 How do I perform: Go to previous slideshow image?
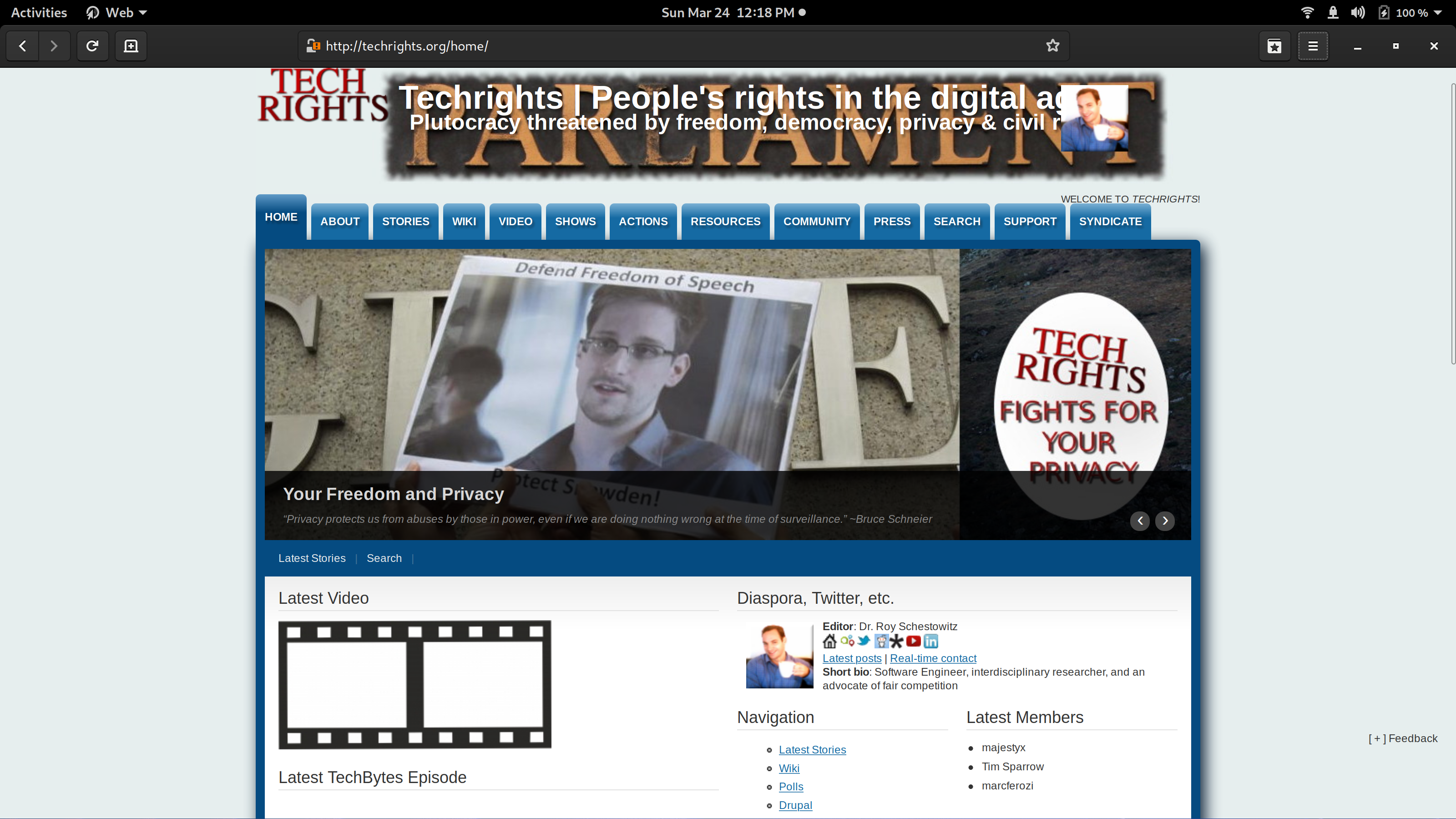click(x=1139, y=521)
